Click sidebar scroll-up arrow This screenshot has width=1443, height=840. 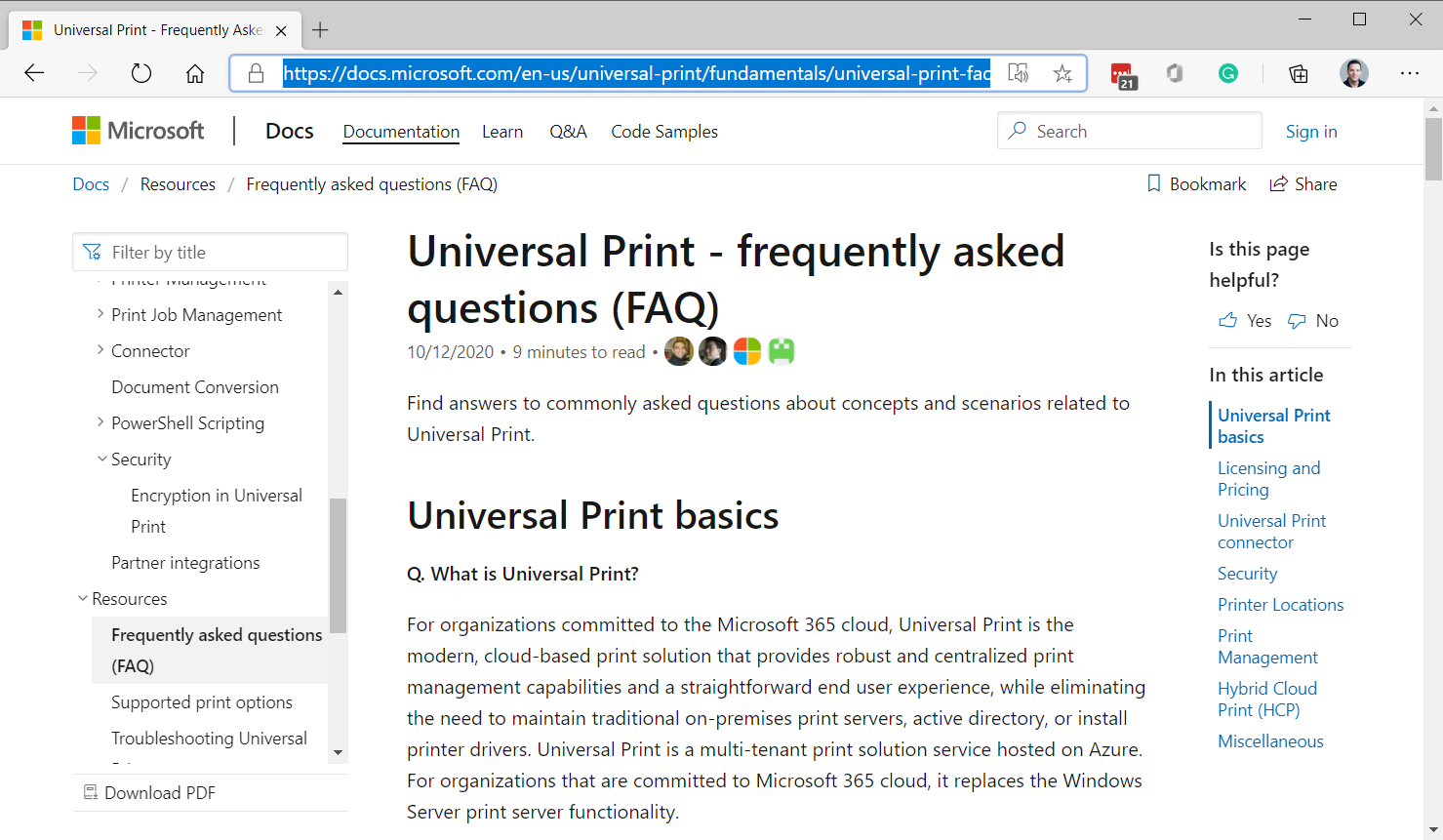coord(338,292)
